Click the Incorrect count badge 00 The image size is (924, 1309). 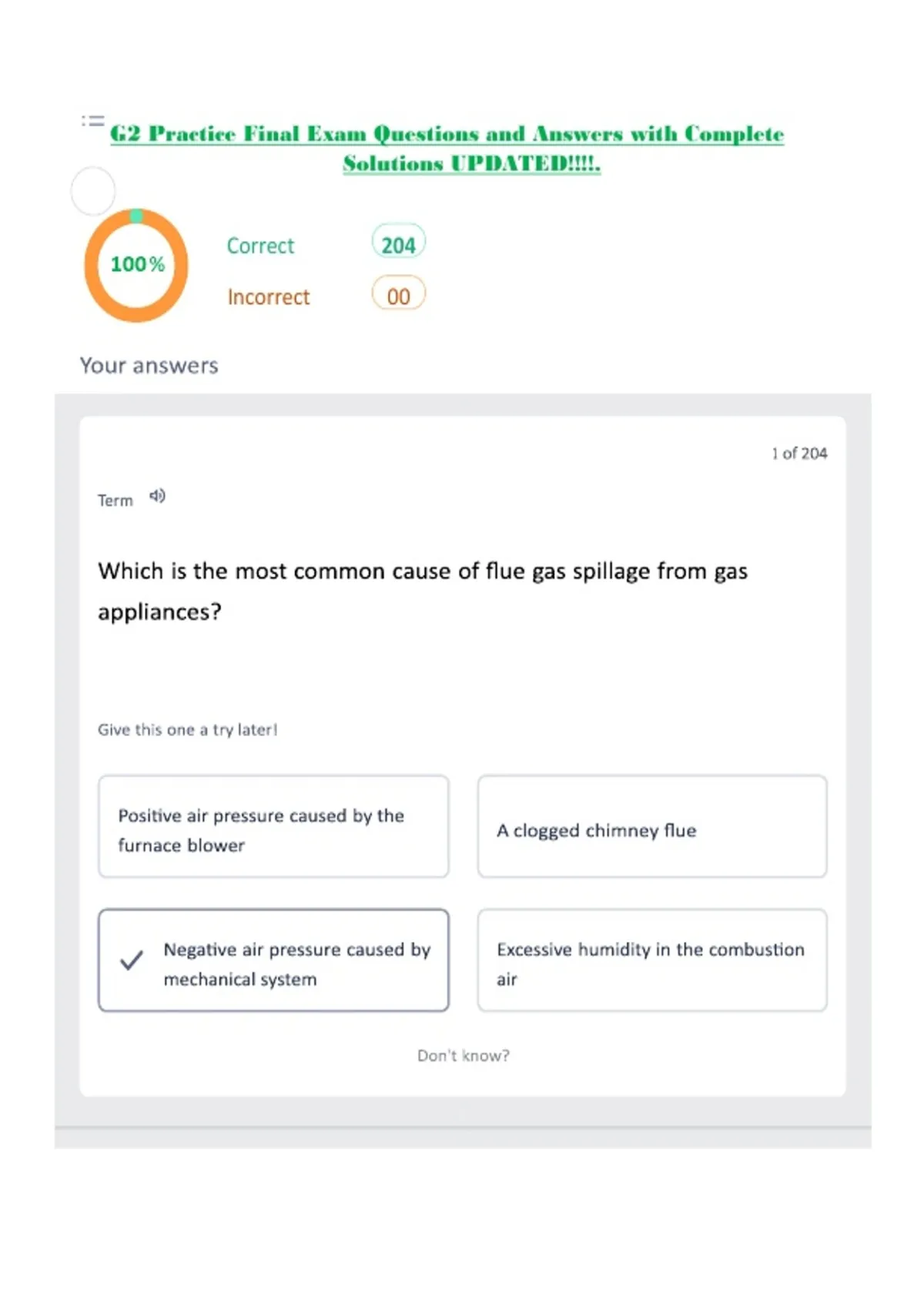coord(398,295)
